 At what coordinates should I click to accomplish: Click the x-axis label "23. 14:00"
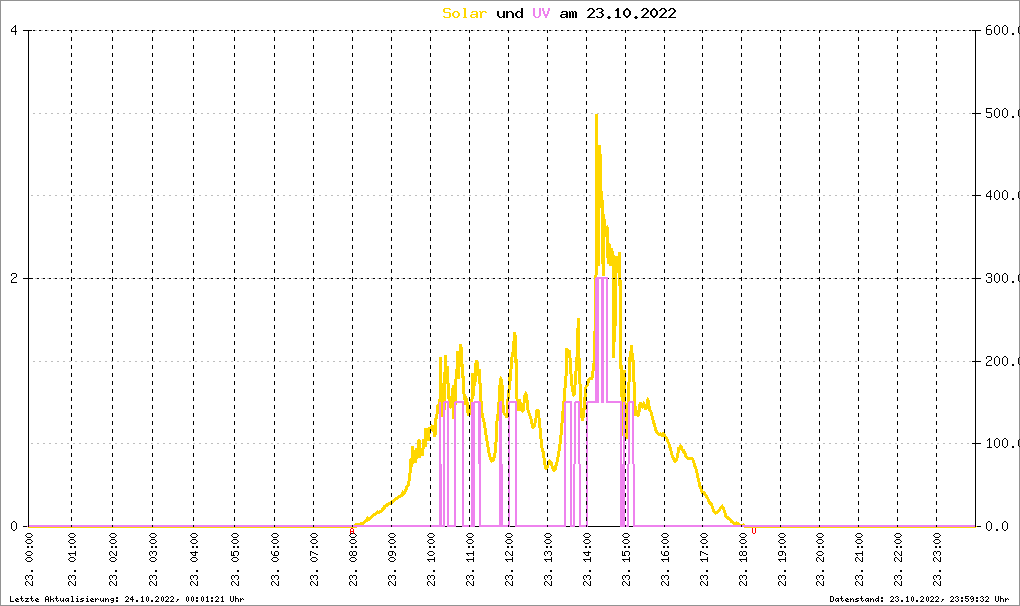click(587, 560)
